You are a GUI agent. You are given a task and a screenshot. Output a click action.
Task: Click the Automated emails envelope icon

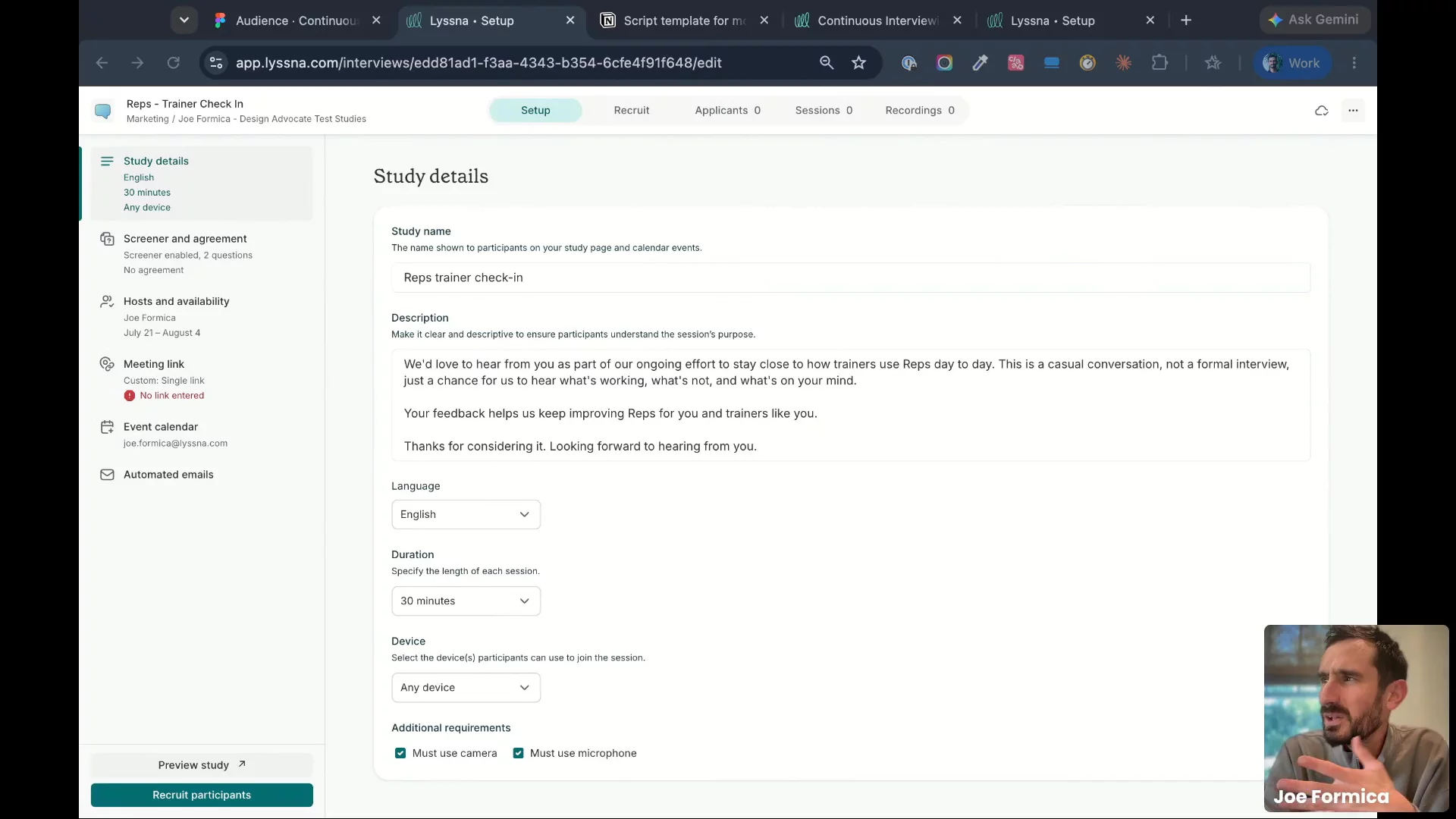click(x=107, y=475)
